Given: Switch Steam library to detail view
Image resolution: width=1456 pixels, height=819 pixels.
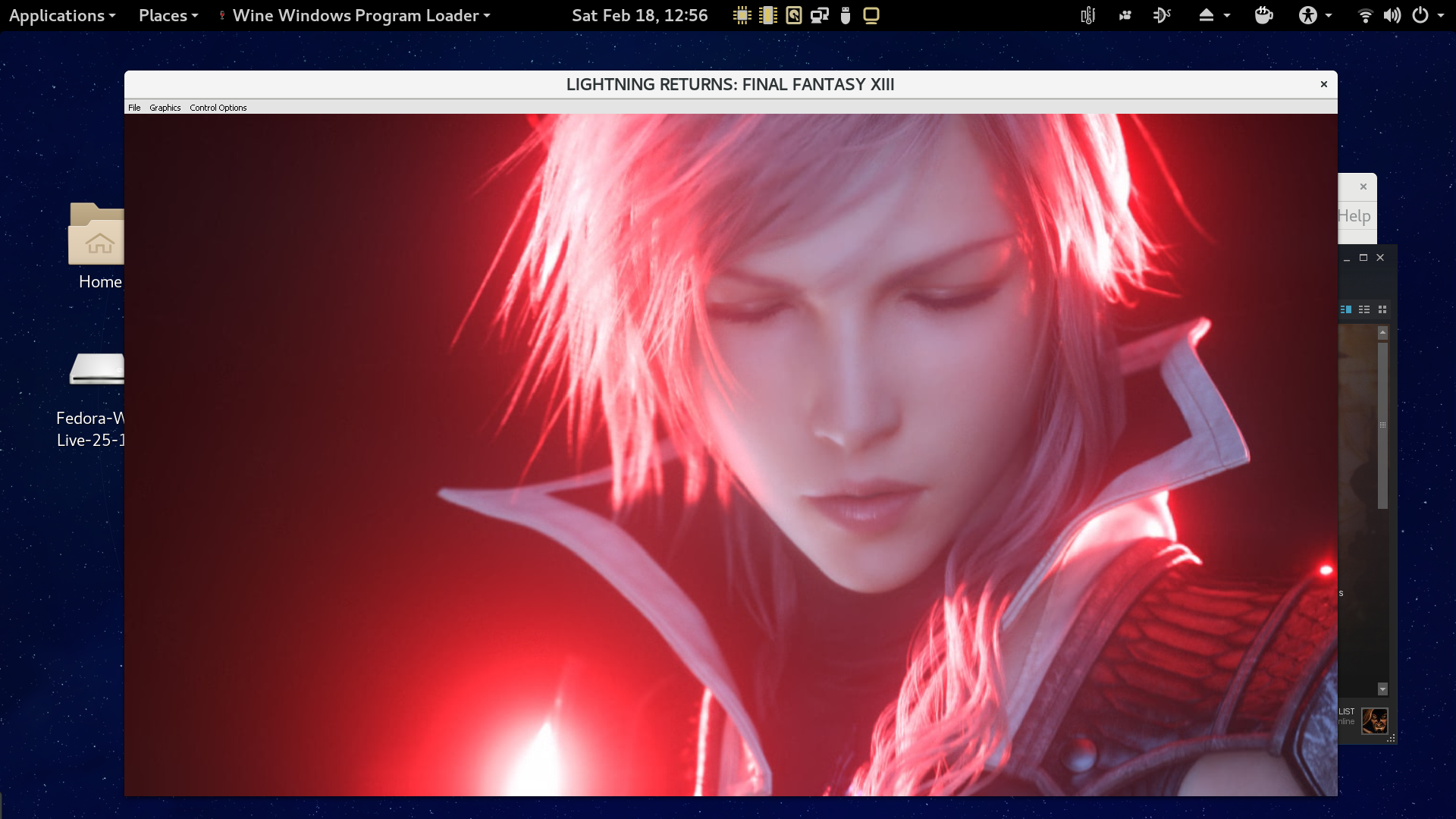Looking at the screenshot, I should point(1346,309).
